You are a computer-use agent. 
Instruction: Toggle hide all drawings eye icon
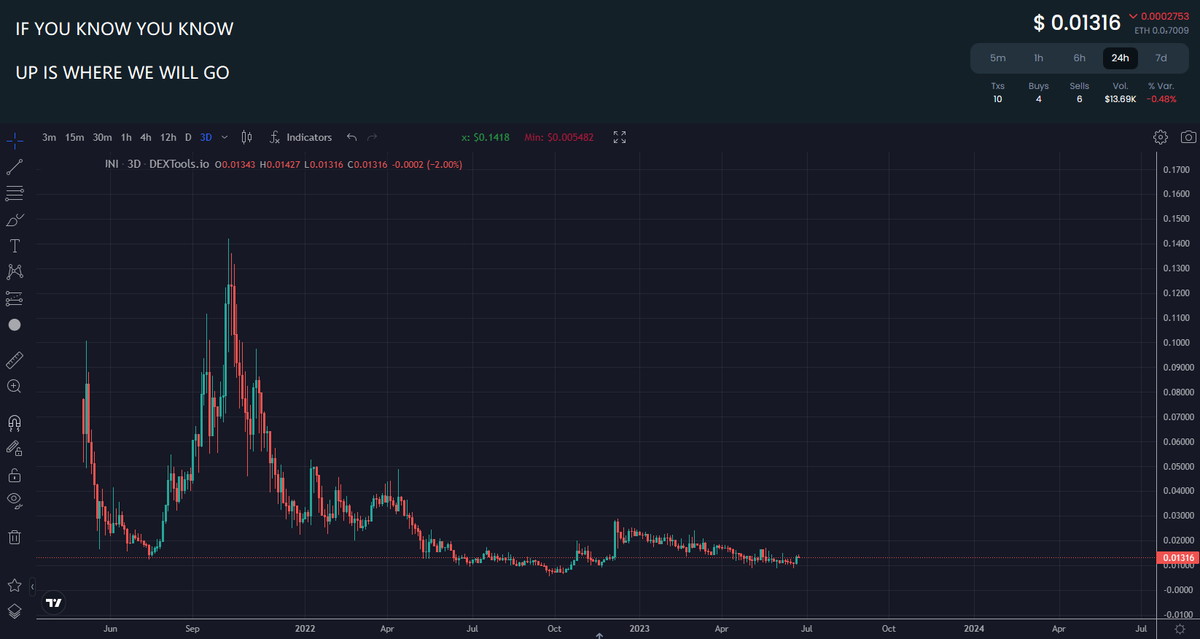(14, 499)
